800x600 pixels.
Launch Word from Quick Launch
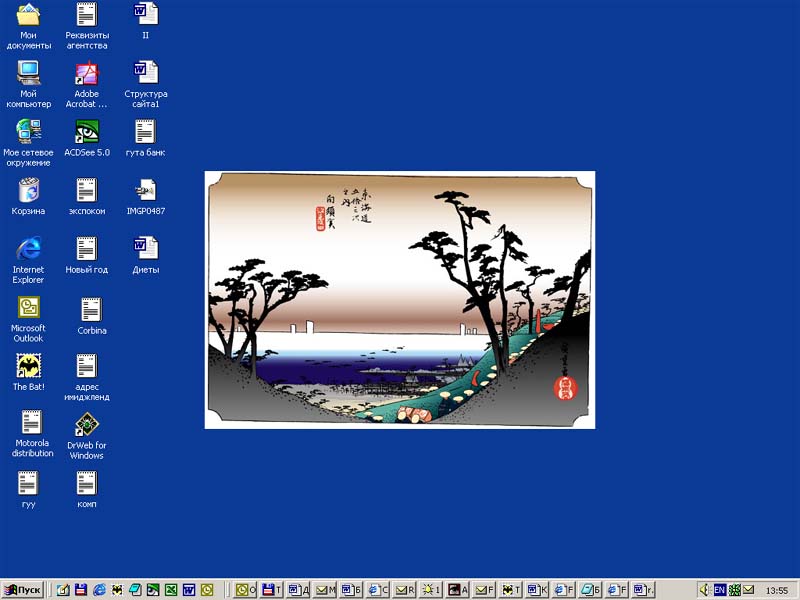189,590
